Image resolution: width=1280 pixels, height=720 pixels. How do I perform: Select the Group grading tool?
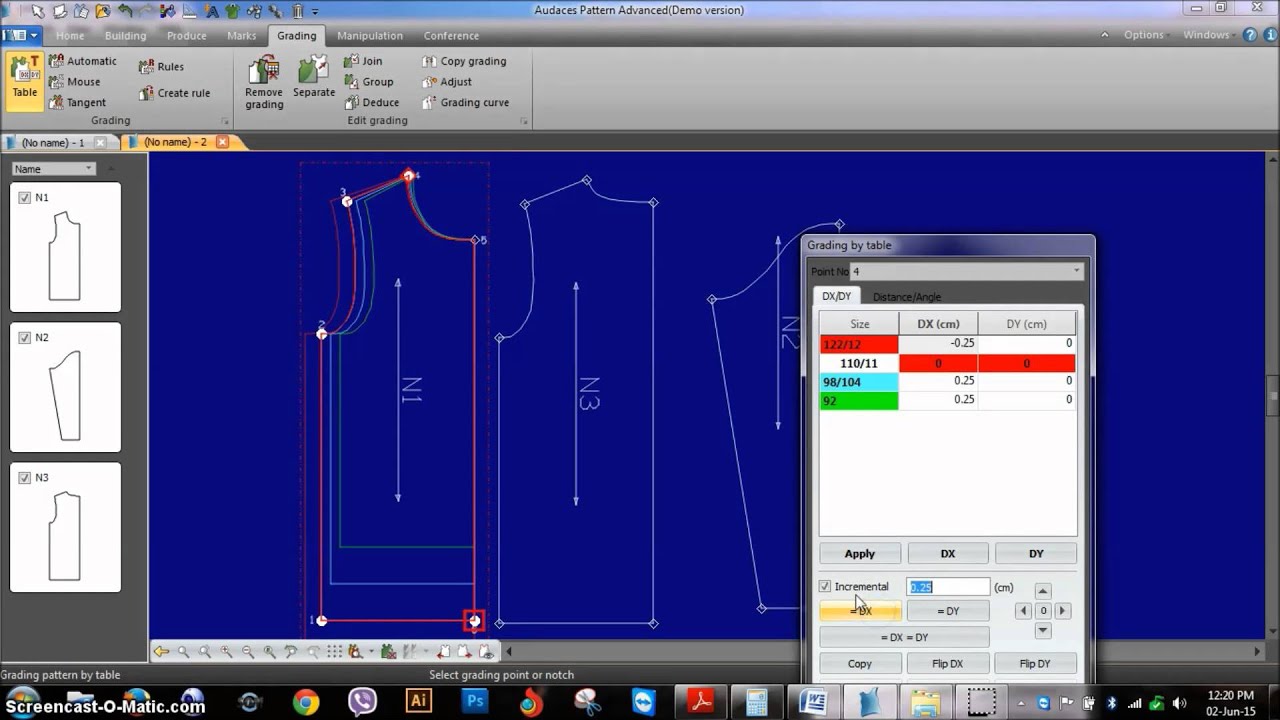[x=368, y=82]
